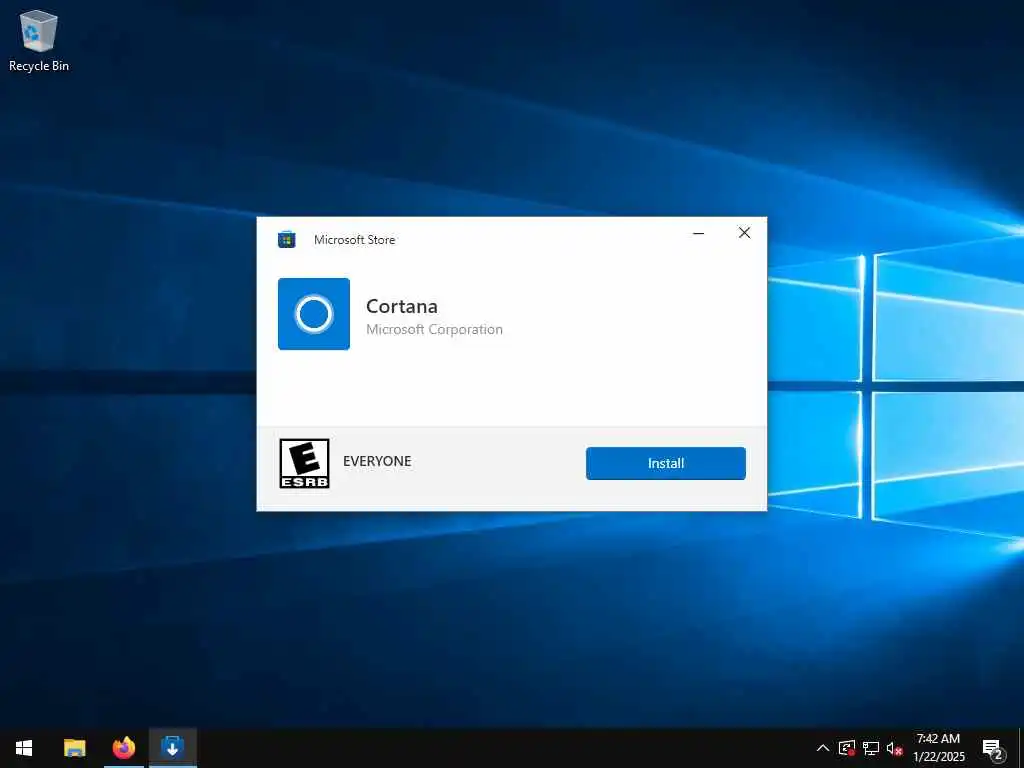
Task: Click the EVERYONE rating label
Action: (x=377, y=461)
